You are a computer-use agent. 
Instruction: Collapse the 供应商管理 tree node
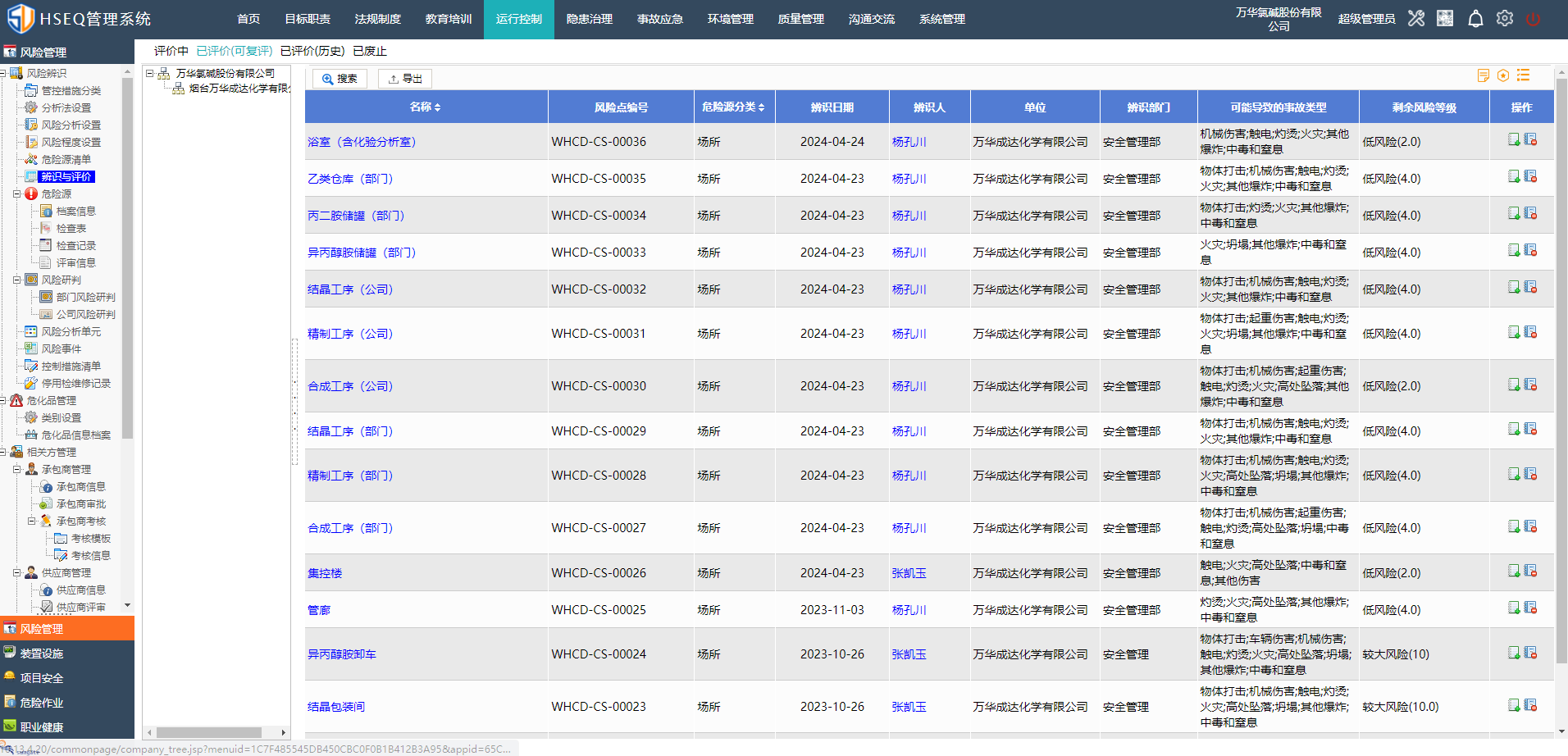point(16,573)
